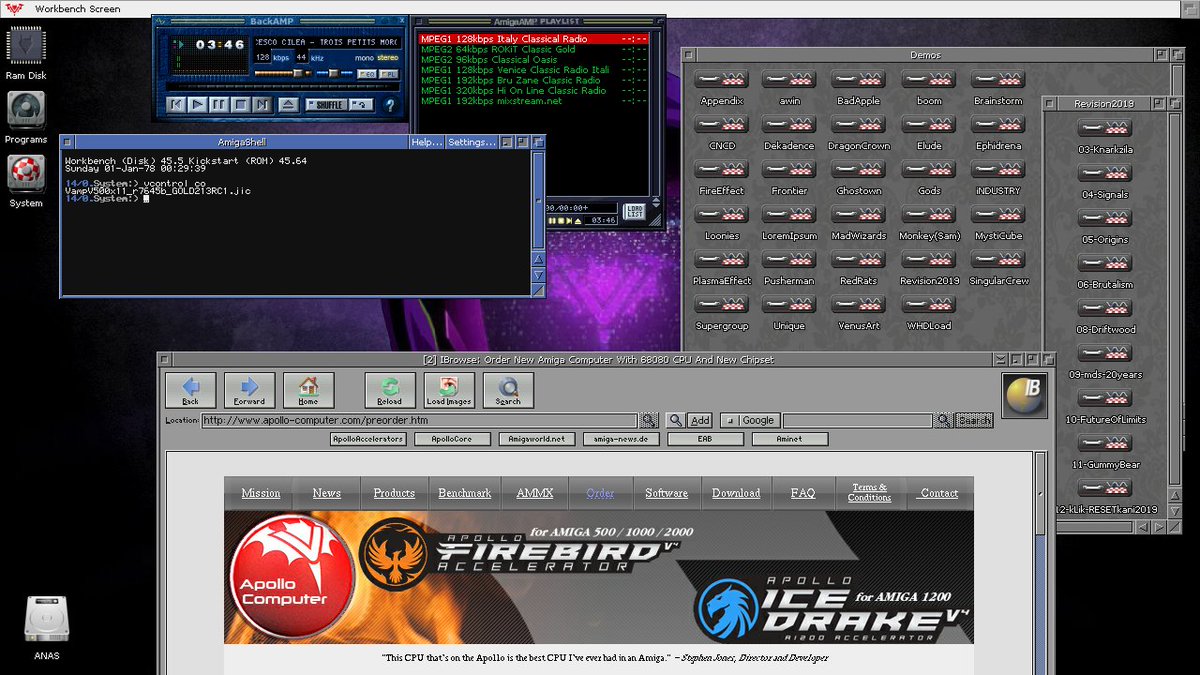Viewport: 1200px width, 675px height.
Task: Open Settings in AmigaShell title bar
Action: pos(471,142)
